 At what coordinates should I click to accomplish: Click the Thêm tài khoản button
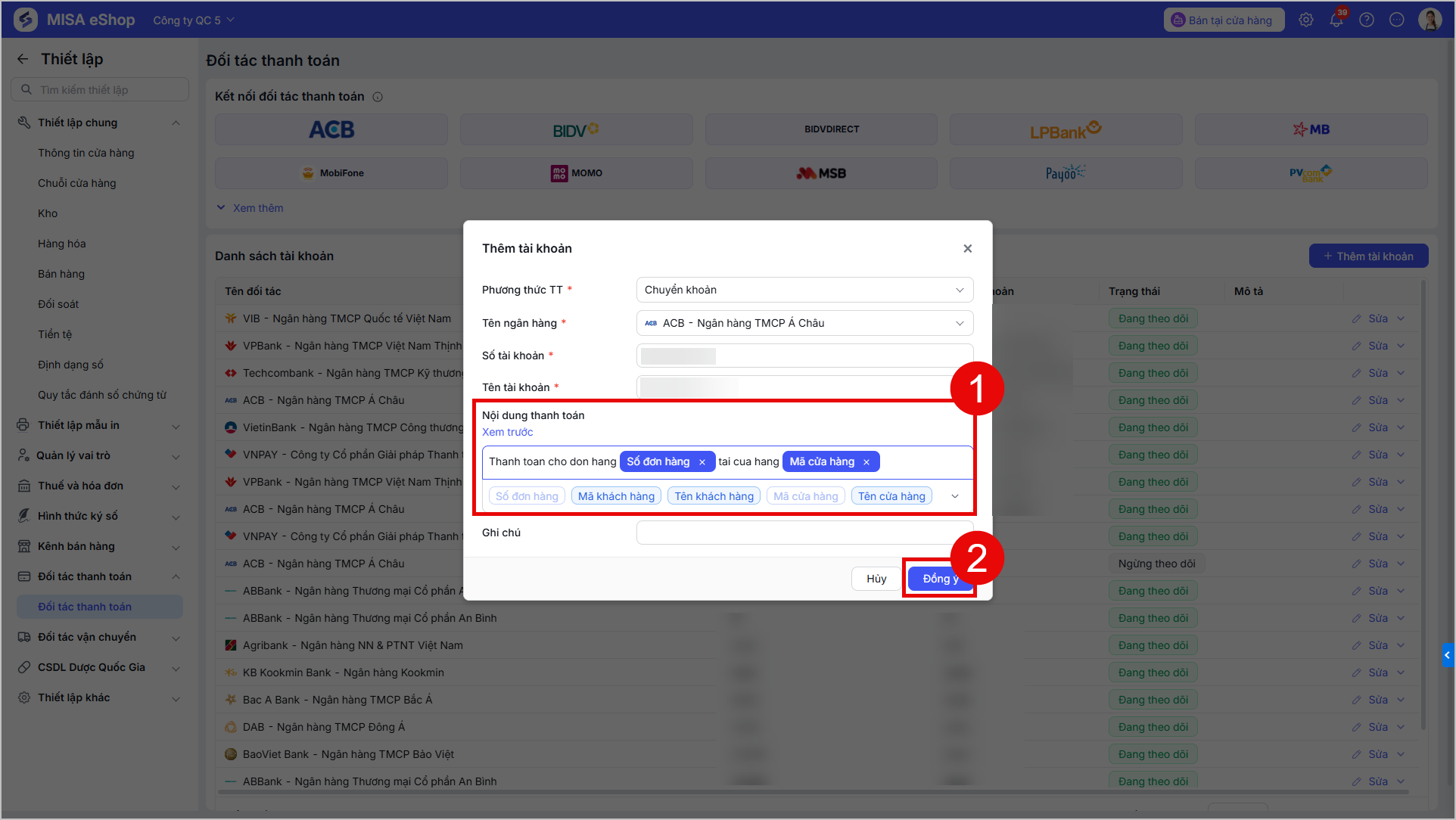coord(1368,256)
